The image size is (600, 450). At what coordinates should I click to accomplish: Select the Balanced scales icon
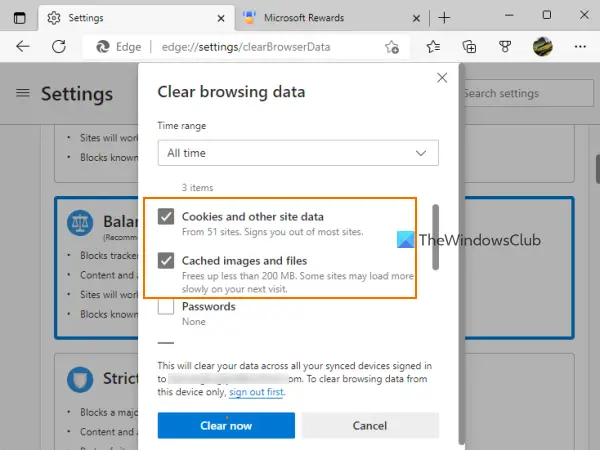coord(80,223)
